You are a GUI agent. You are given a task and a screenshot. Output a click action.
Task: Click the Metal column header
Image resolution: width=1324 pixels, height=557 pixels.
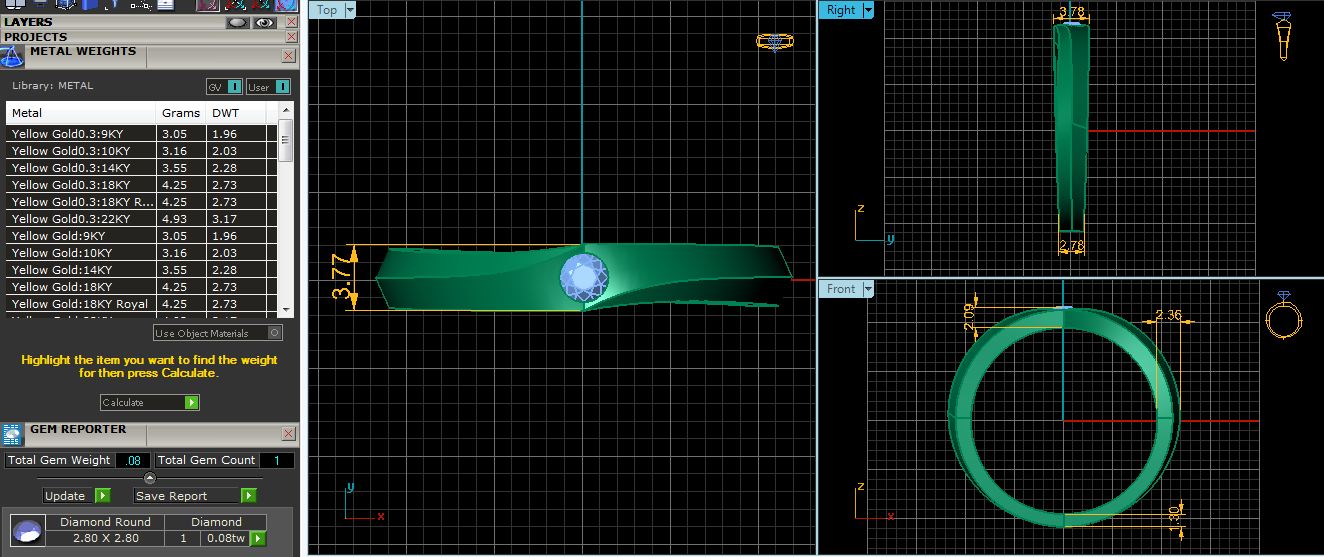[81, 113]
